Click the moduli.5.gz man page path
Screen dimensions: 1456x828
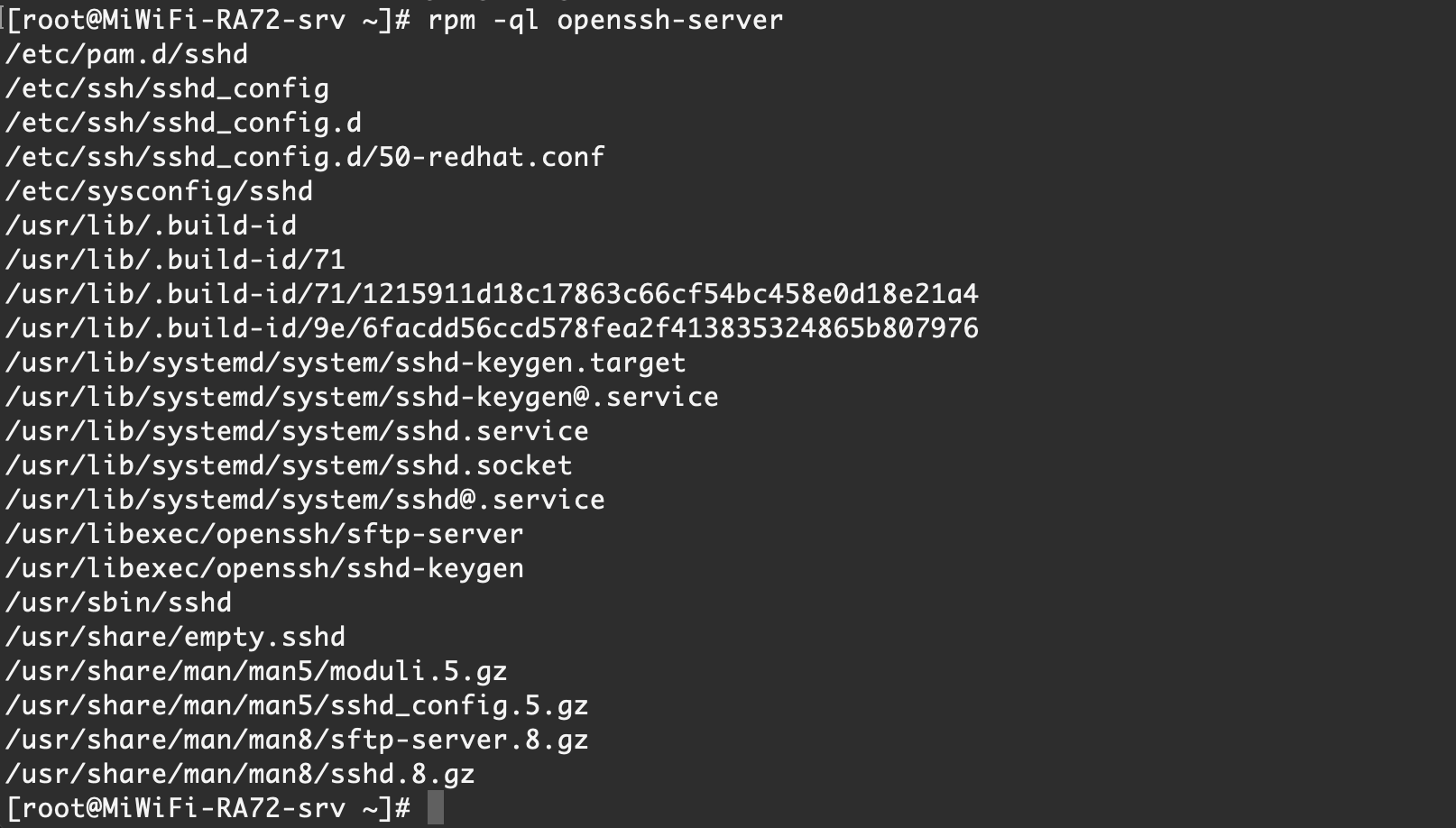256,671
